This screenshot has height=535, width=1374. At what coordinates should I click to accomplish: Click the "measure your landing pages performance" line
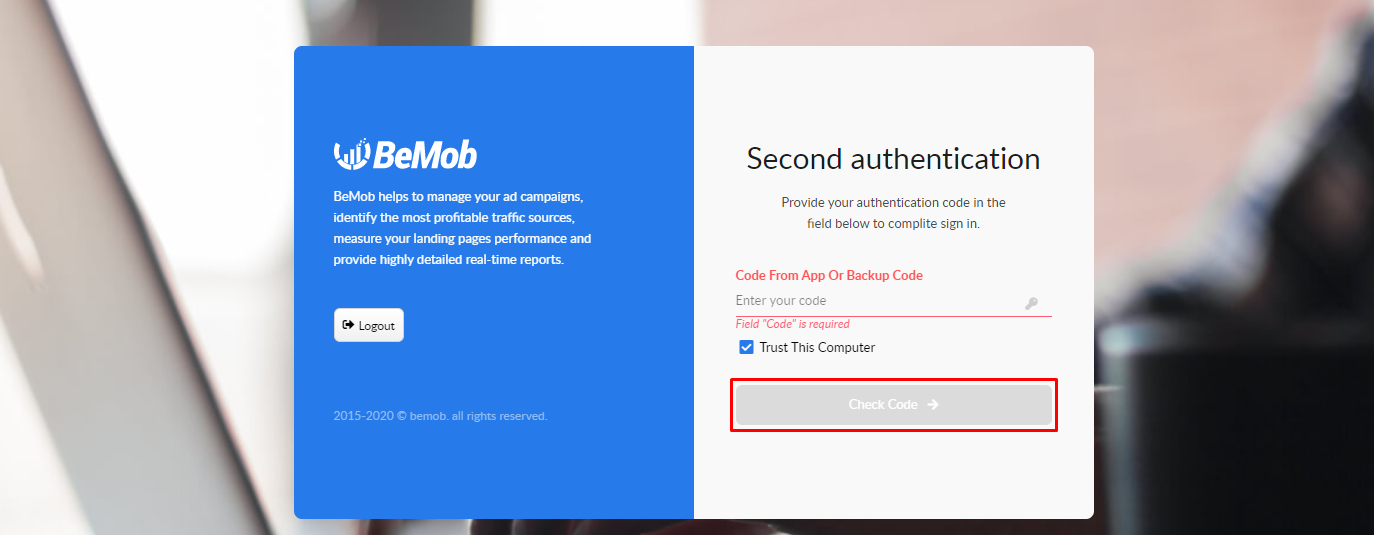coord(462,239)
